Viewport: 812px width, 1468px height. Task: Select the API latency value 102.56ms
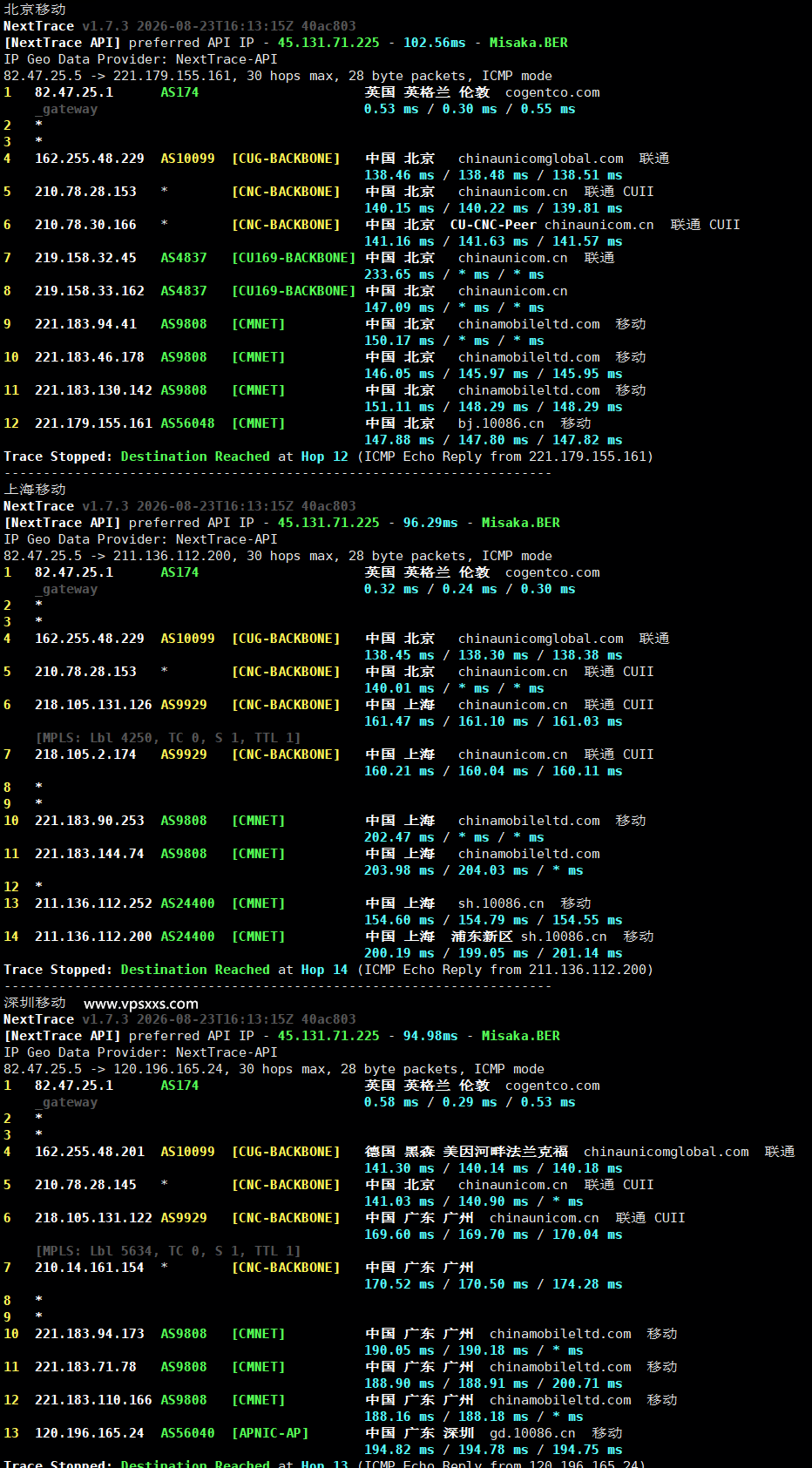[434, 43]
